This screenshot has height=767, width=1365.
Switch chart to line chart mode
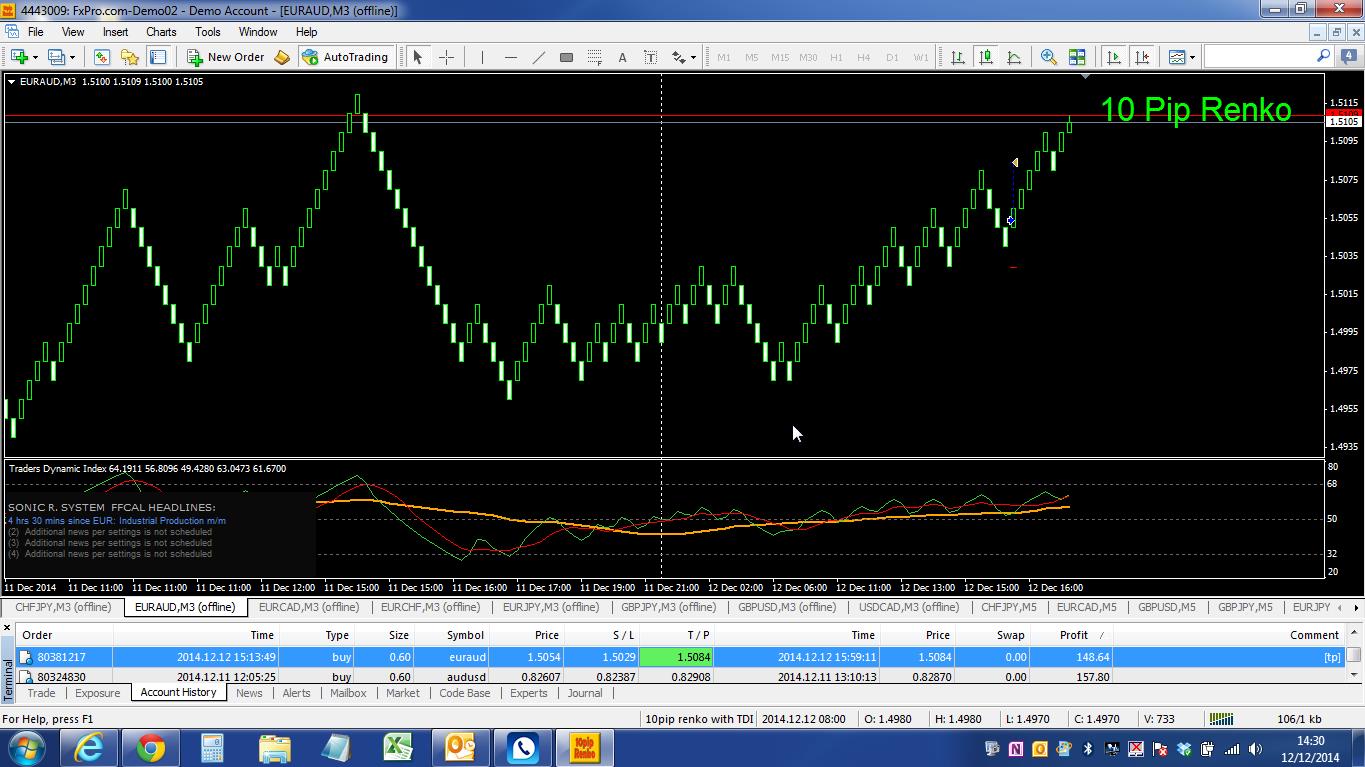(x=1013, y=57)
